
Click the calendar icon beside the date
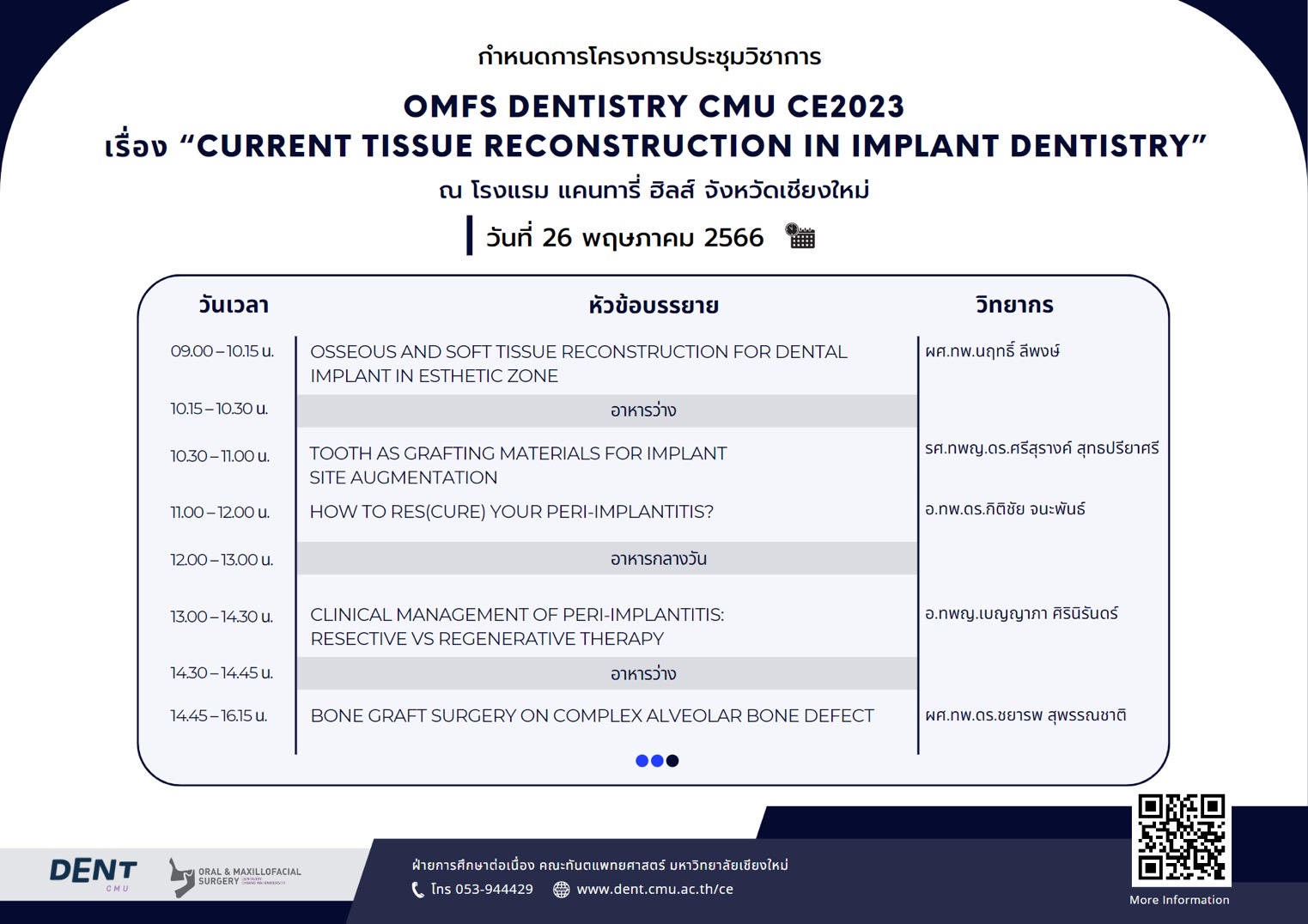[x=800, y=235]
